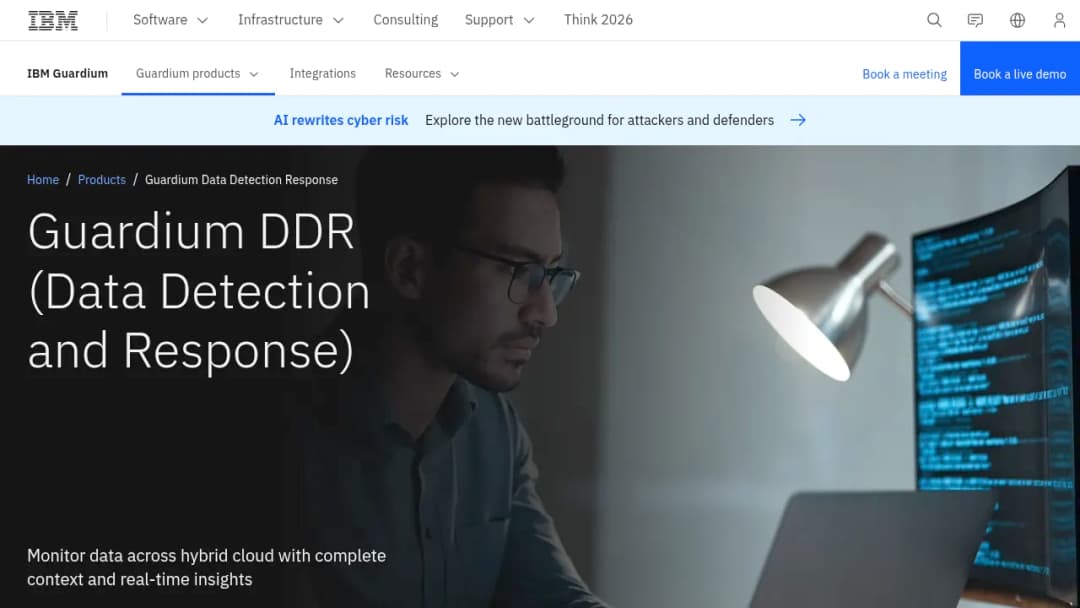
Task: Click the arrow icon in AI banner
Action: [x=798, y=120]
